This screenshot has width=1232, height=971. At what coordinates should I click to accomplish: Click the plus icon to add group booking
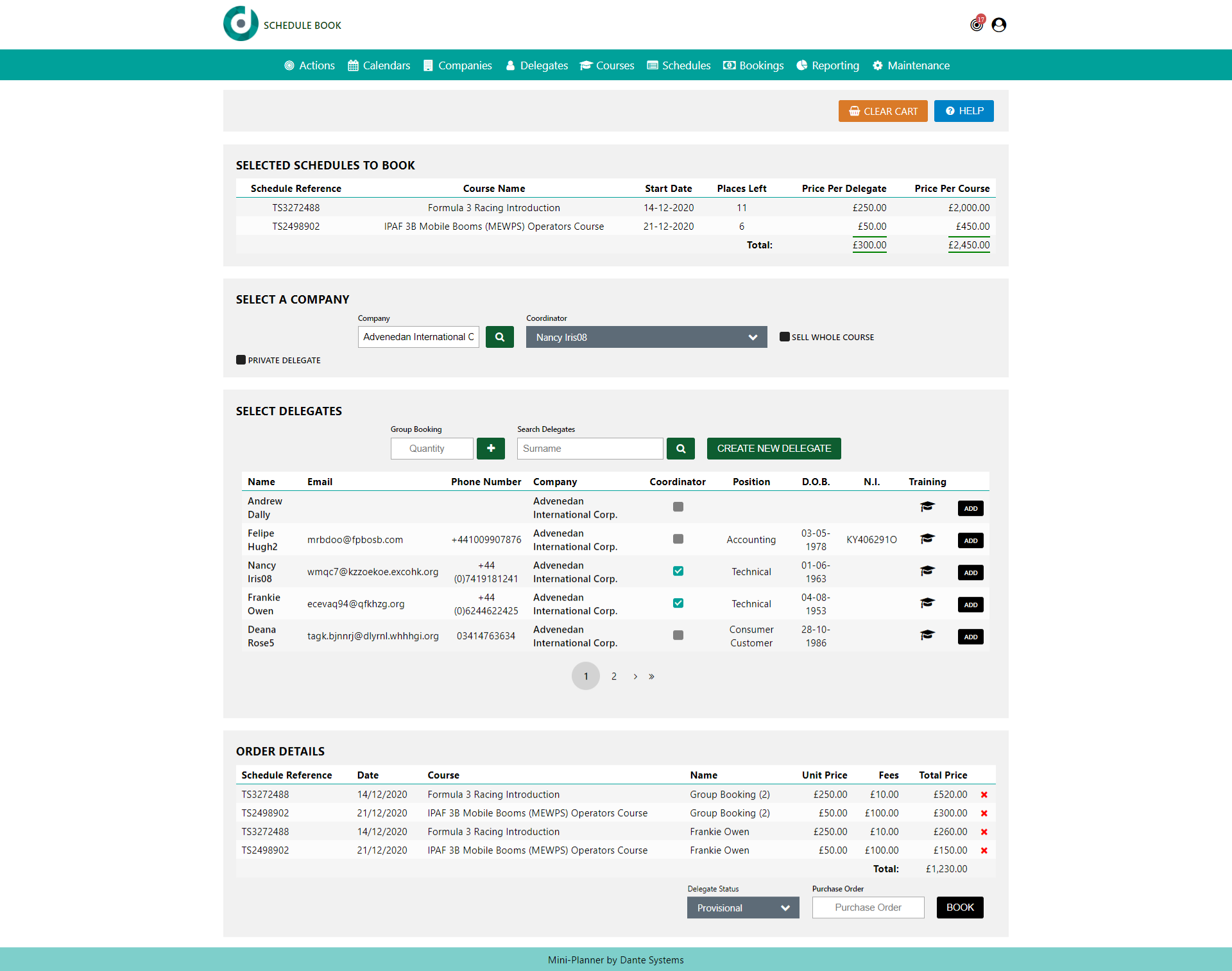tap(490, 448)
